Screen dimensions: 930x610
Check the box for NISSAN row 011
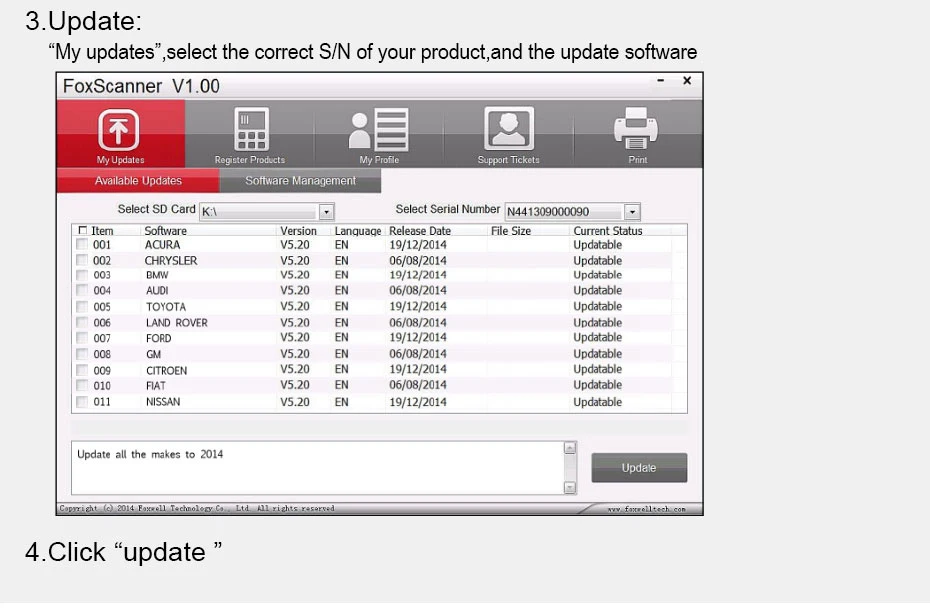tap(82, 401)
